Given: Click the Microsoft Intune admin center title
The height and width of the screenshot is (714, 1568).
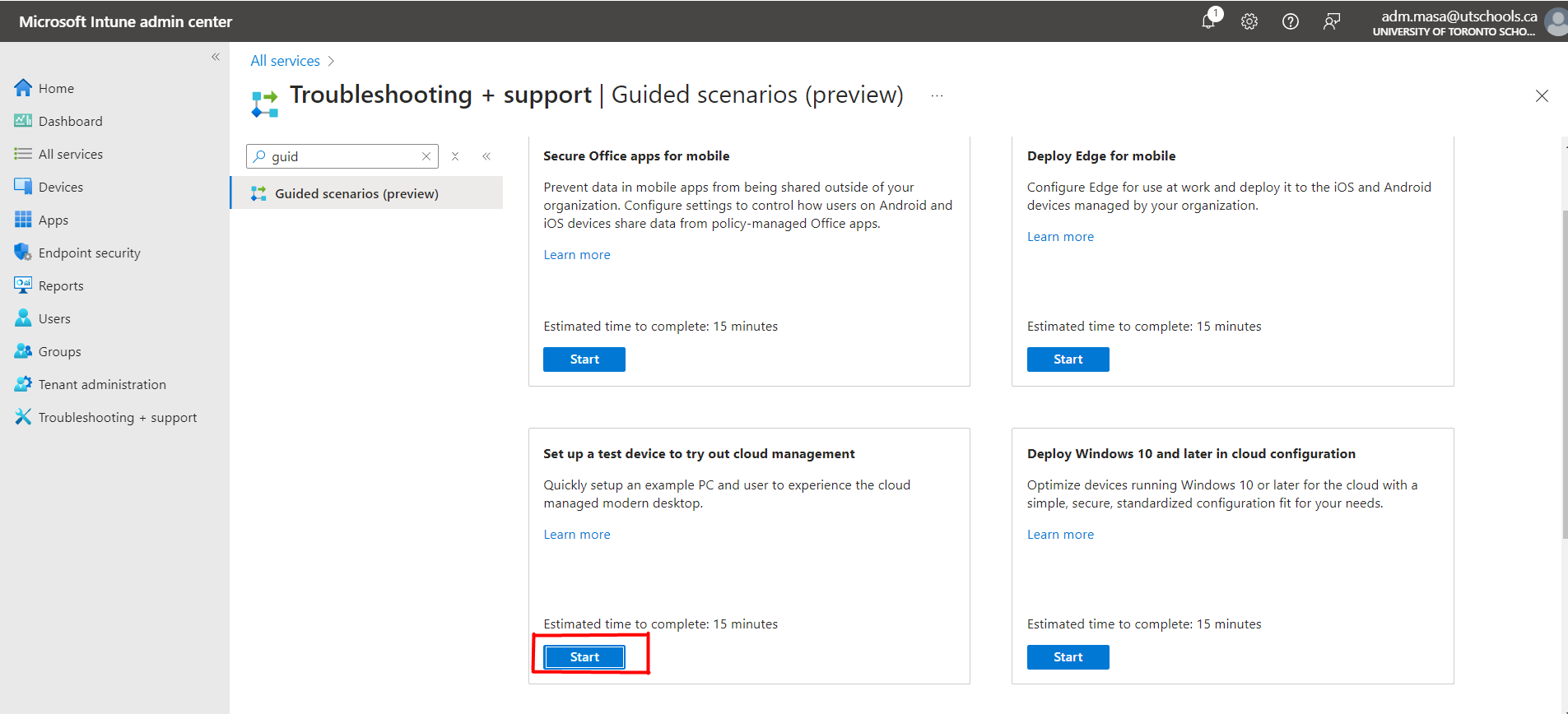Looking at the screenshot, I should (125, 21).
